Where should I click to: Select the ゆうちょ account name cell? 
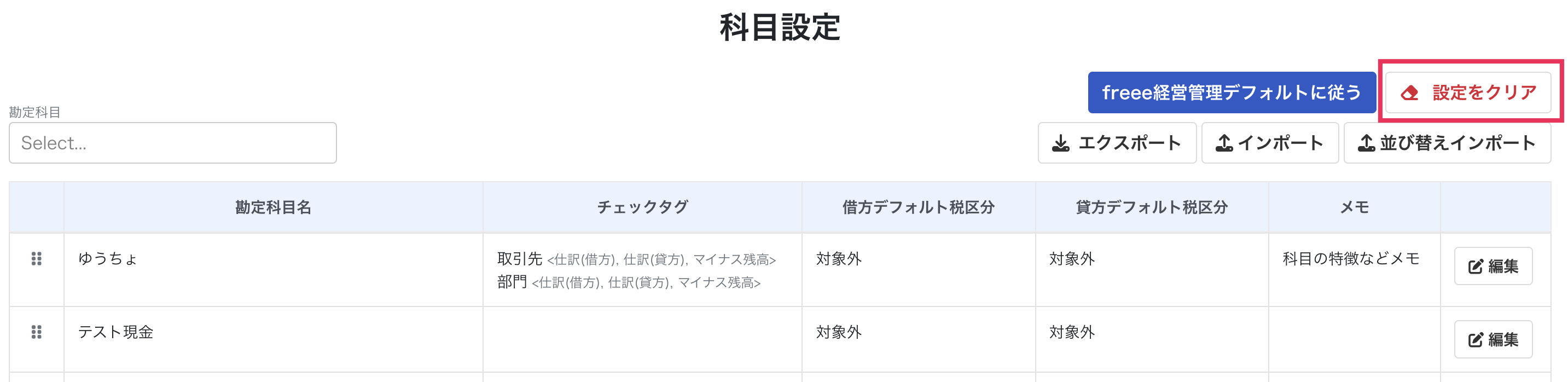[274, 270]
